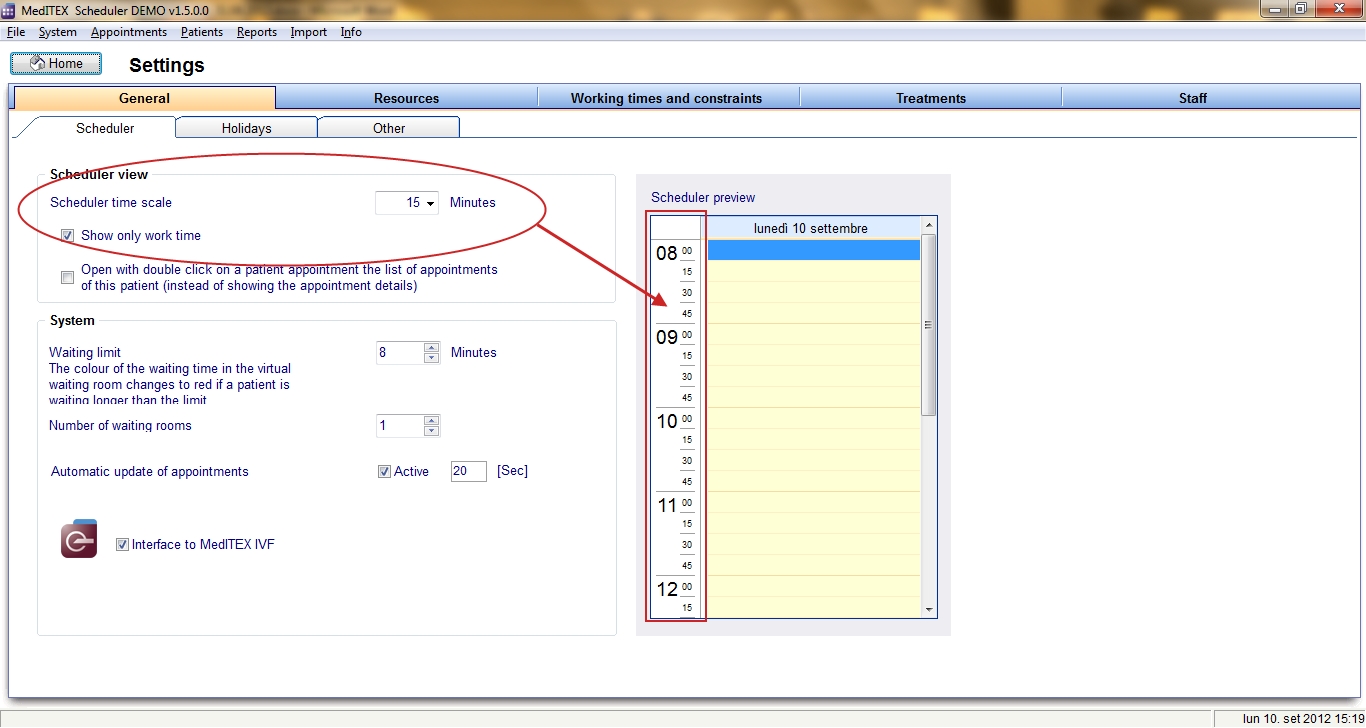
Task: Decrease the Waiting limit value
Action: point(432,358)
